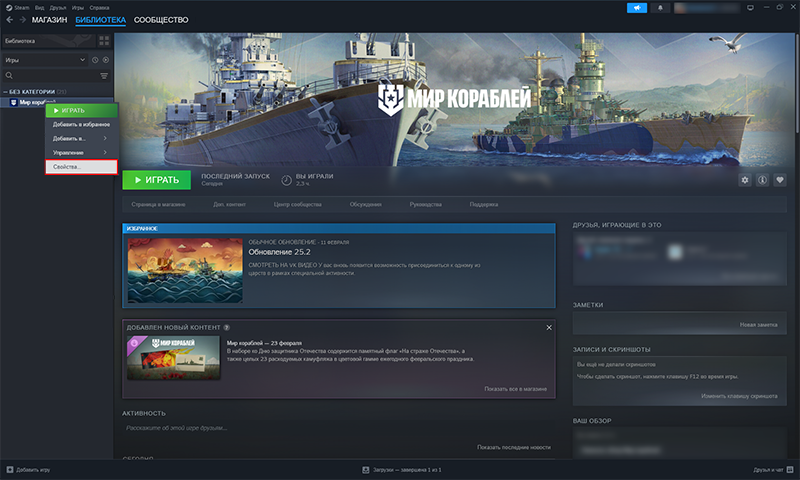Open Страница в магазине link

[158, 205]
